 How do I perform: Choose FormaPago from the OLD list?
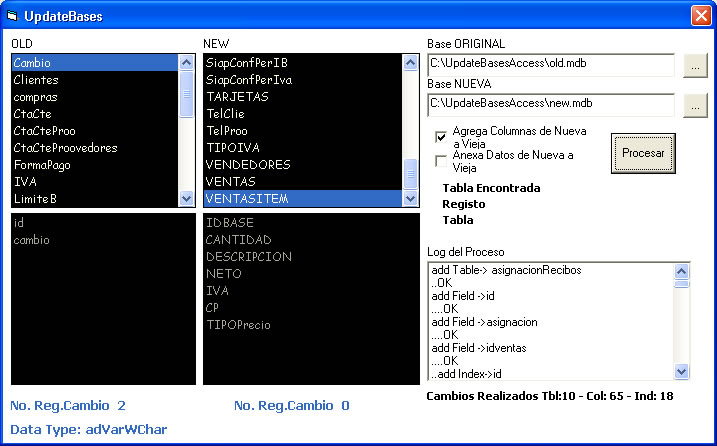pos(43,165)
